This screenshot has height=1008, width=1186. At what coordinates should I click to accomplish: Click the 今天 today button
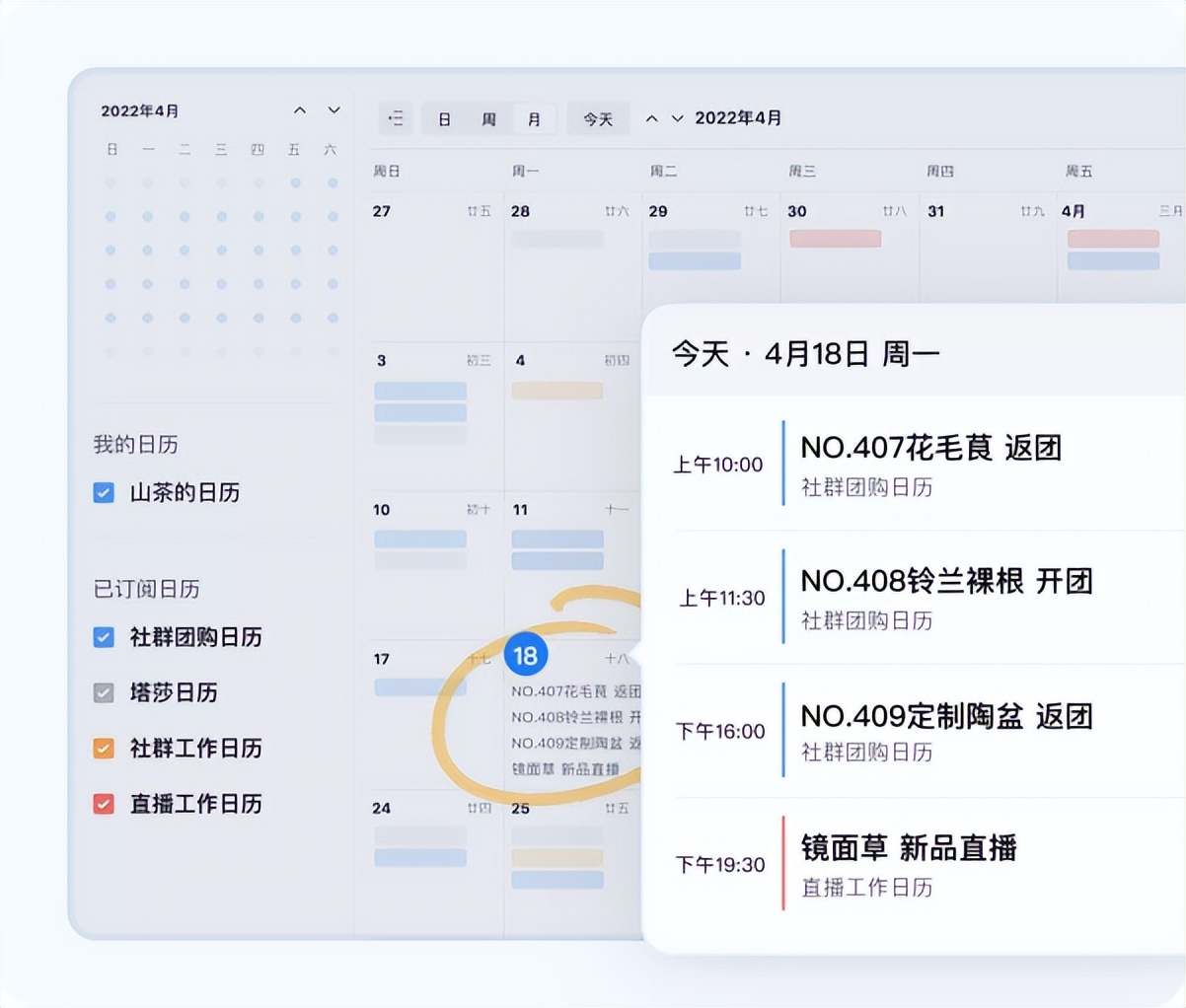599,118
